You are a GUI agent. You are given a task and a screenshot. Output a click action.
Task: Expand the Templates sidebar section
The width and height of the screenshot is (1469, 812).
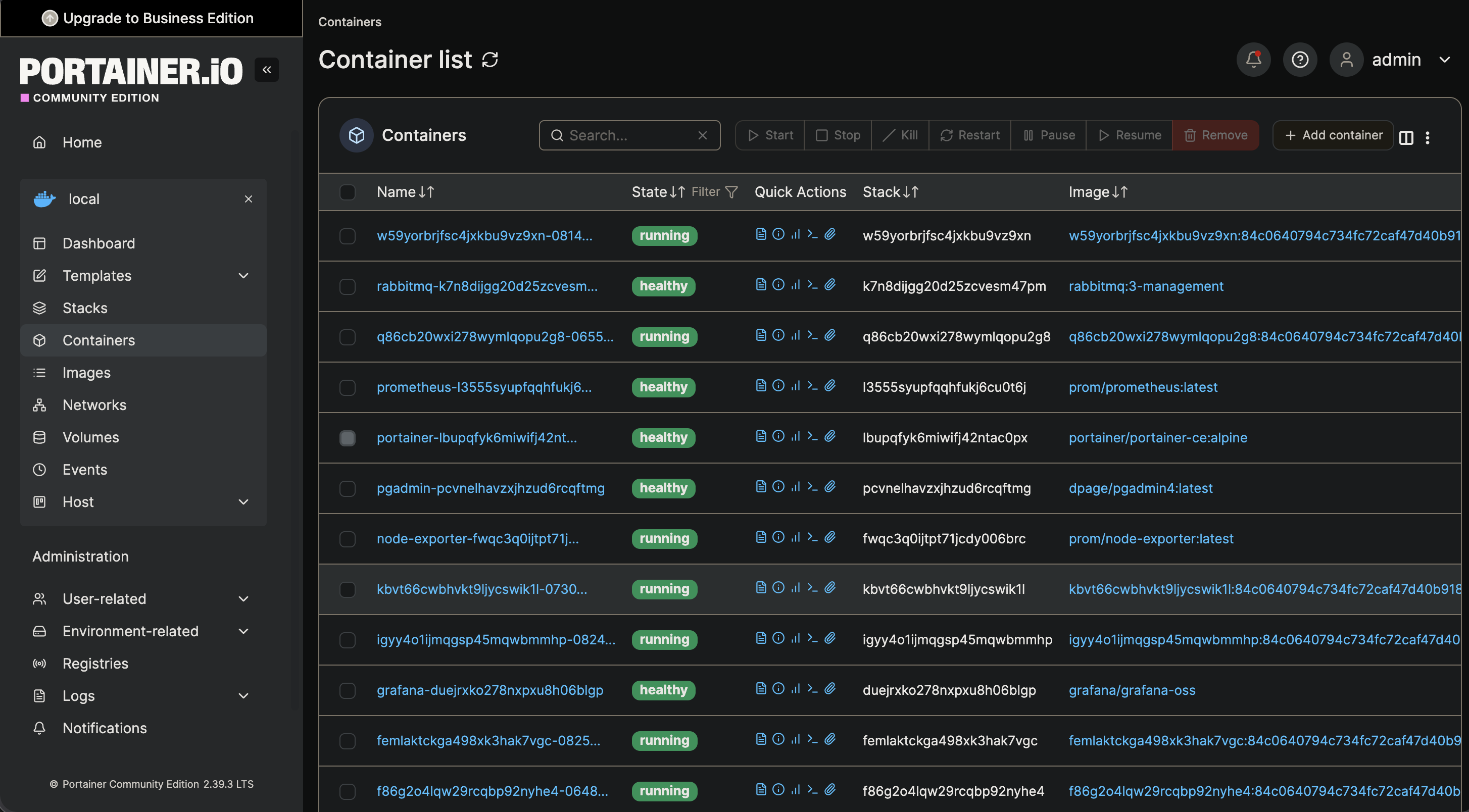point(243,275)
